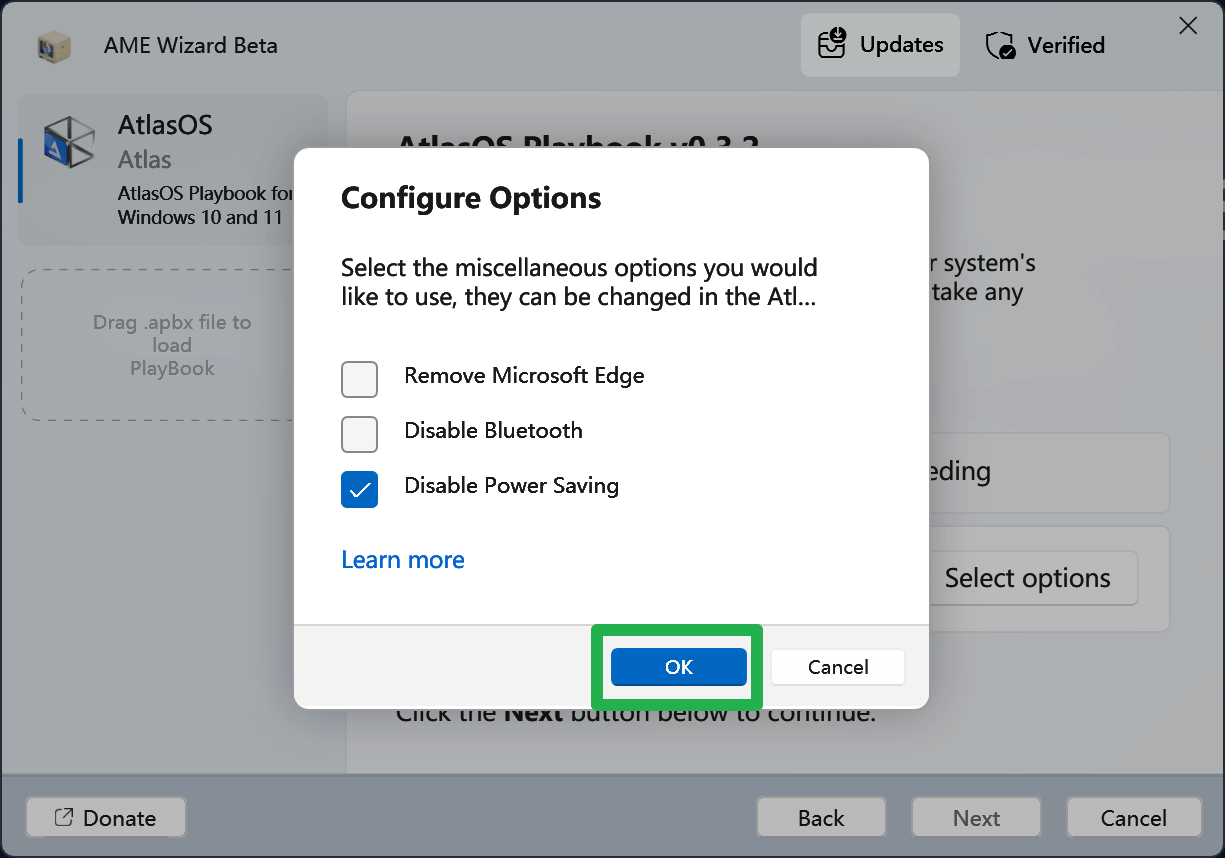Click the Verified shield indicator

click(1045, 45)
